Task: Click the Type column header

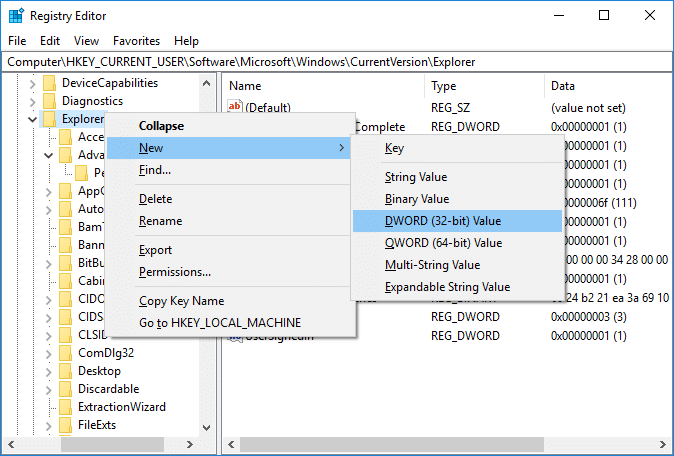Action: pyautogui.click(x=443, y=86)
